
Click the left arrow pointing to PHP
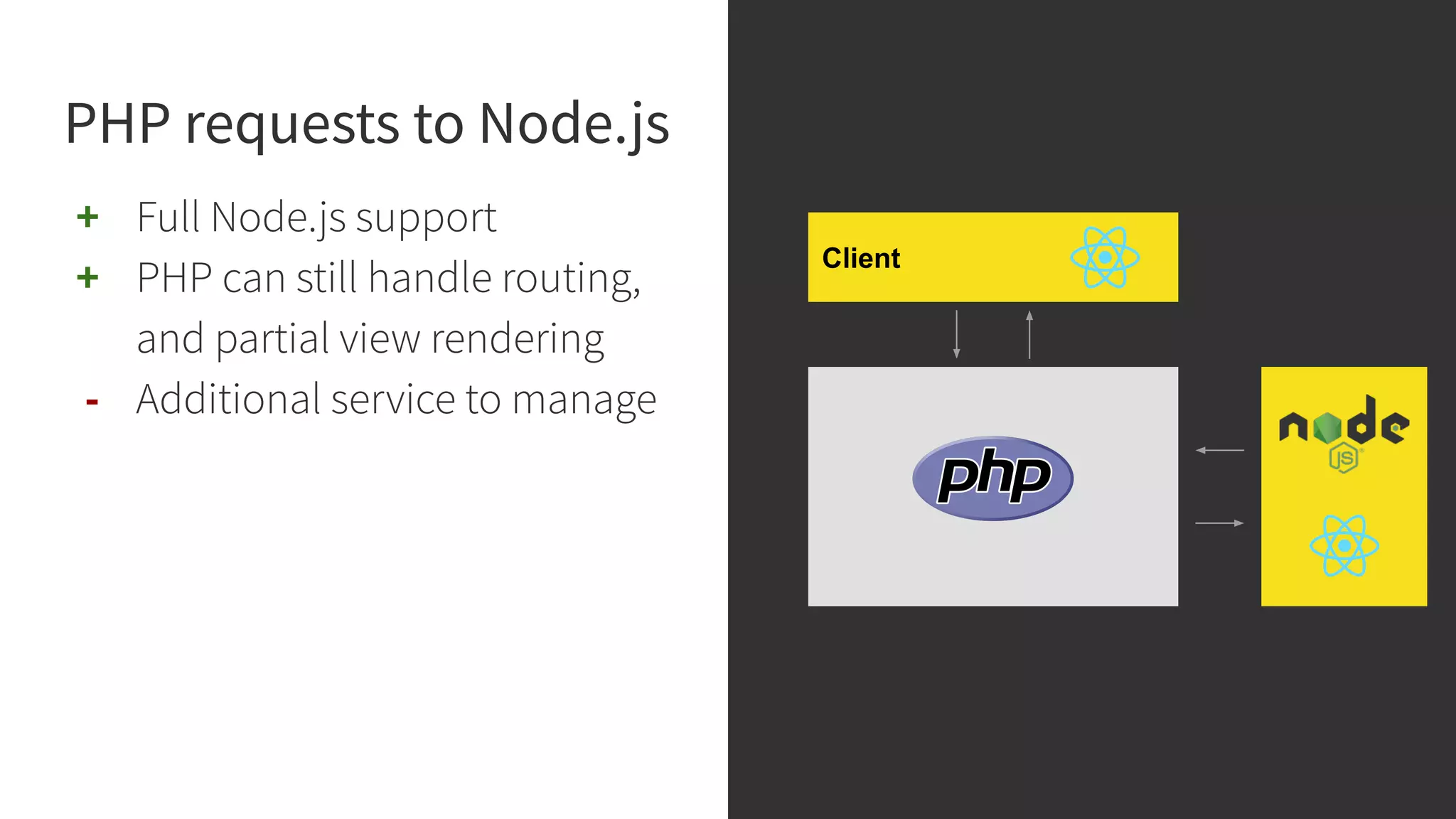pos(1219,450)
